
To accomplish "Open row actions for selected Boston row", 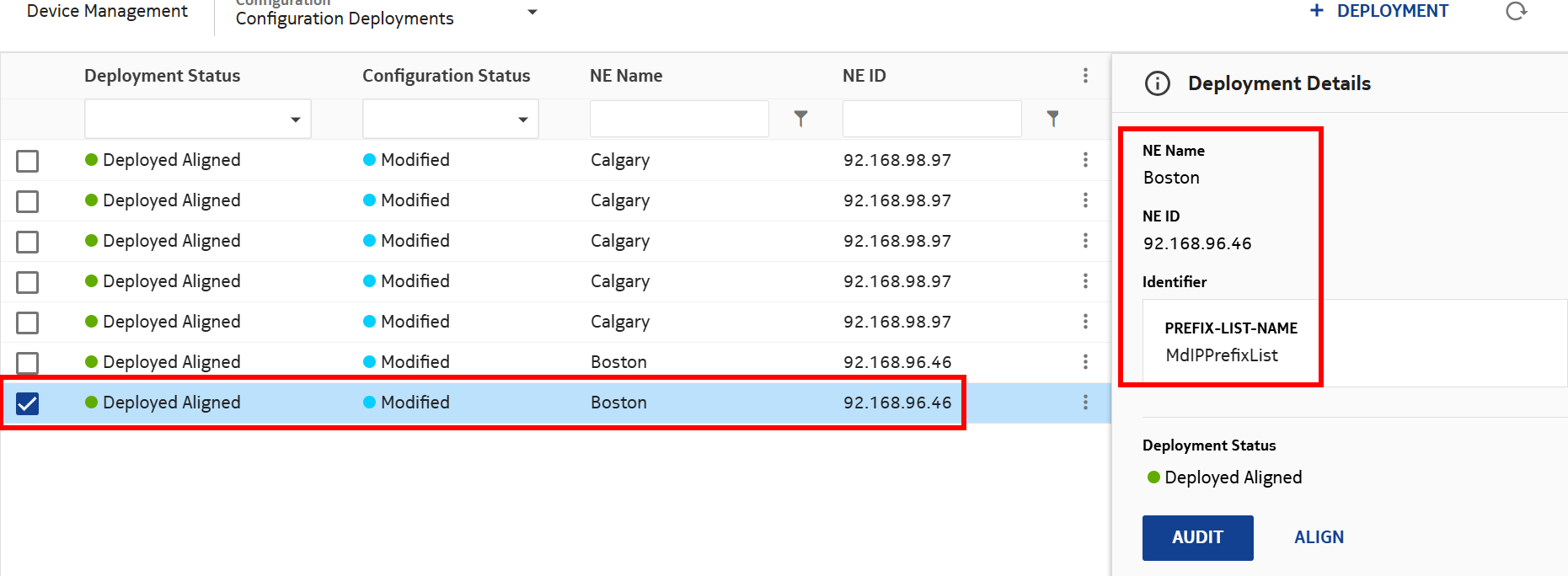I will click(1085, 403).
